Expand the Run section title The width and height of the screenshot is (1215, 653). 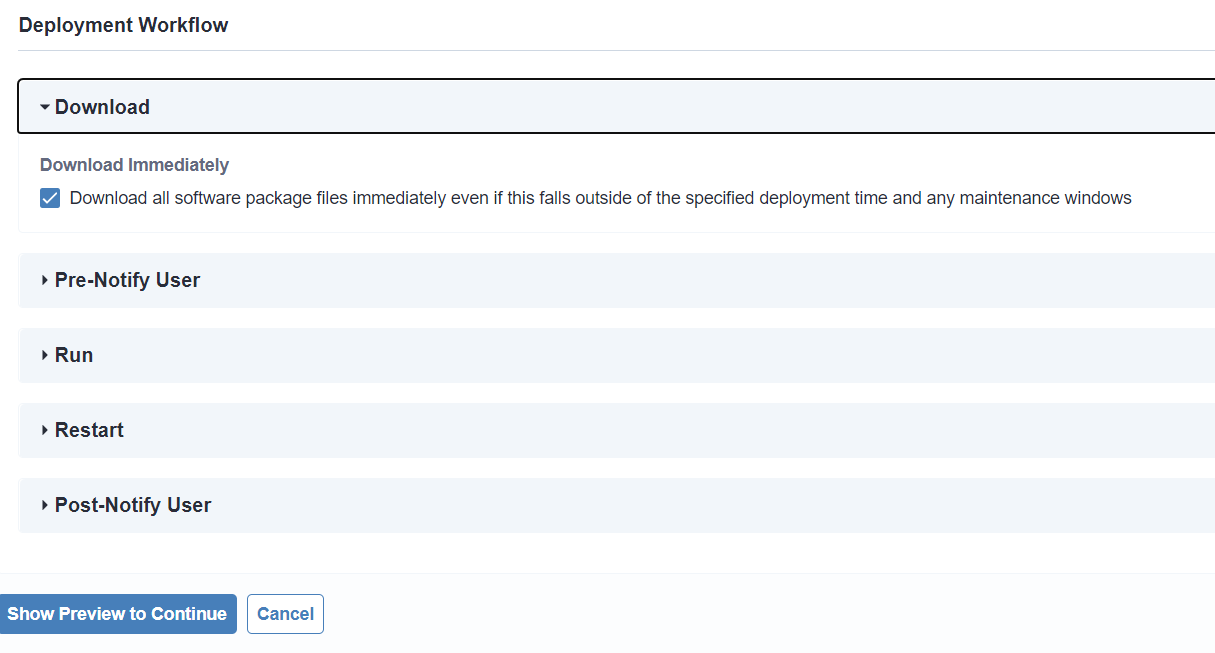tap(74, 356)
